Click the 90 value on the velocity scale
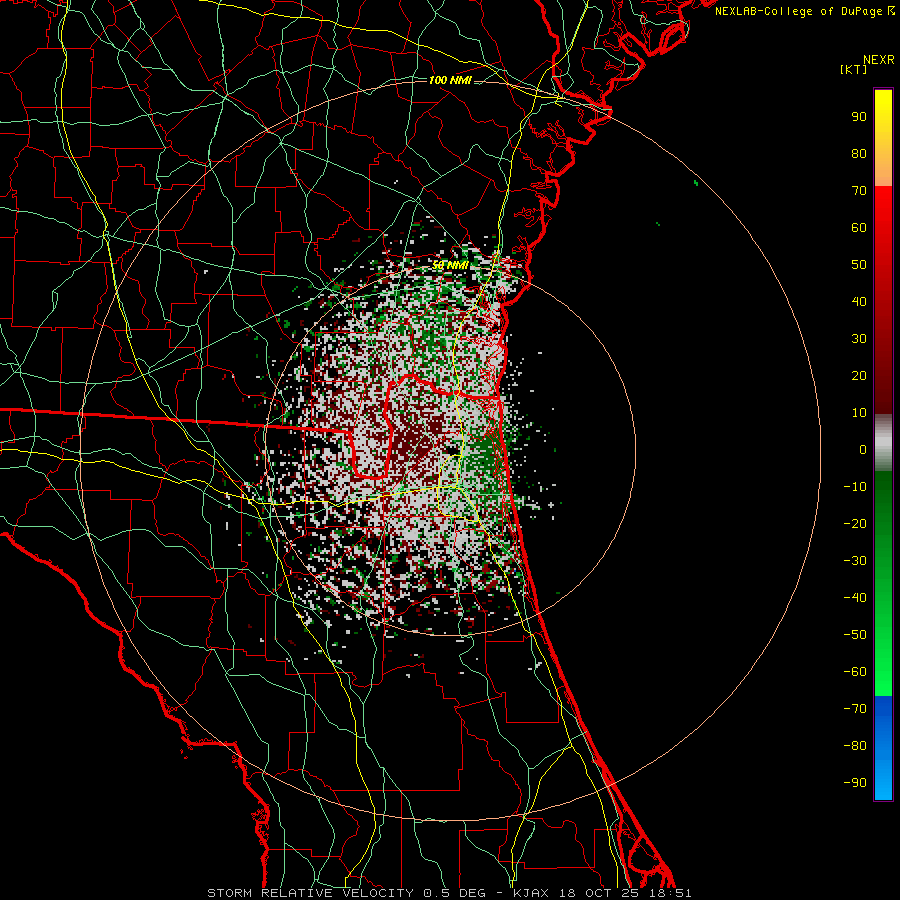Image resolution: width=900 pixels, height=900 pixels. (x=859, y=117)
